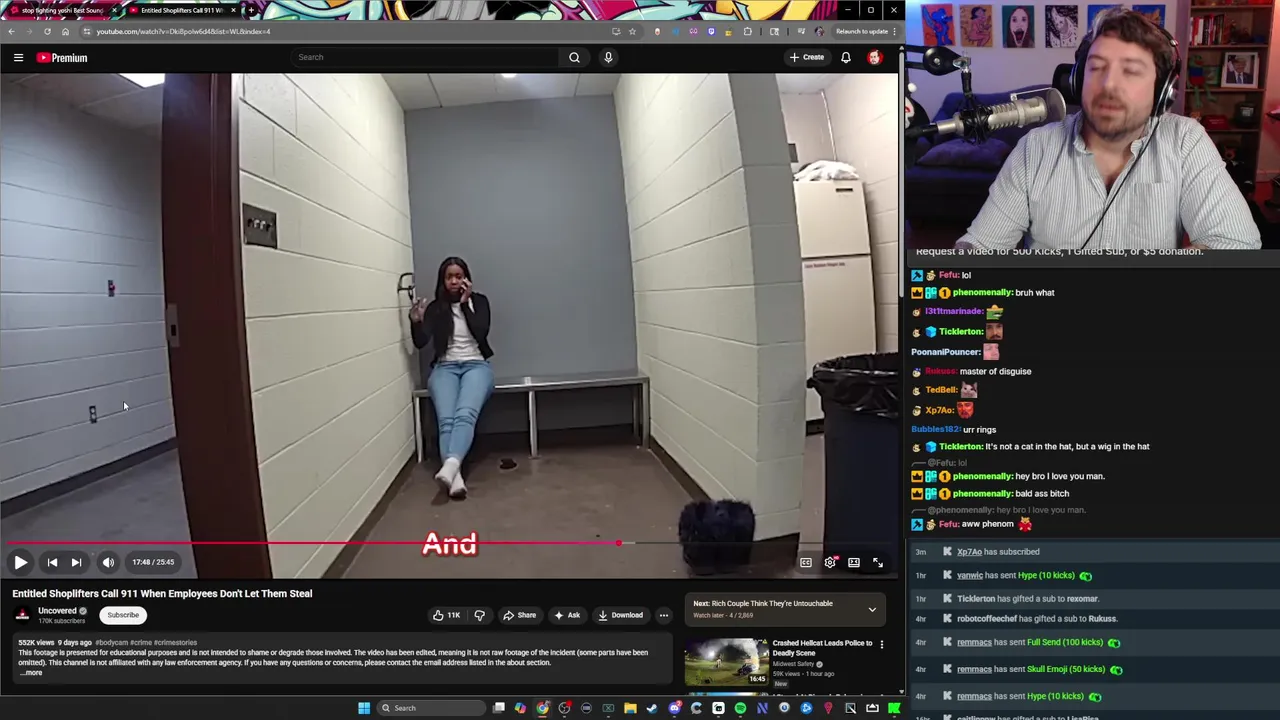Open more actions three-dot menu under video
The height and width of the screenshot is (720, 1280).
coord(663,615)
